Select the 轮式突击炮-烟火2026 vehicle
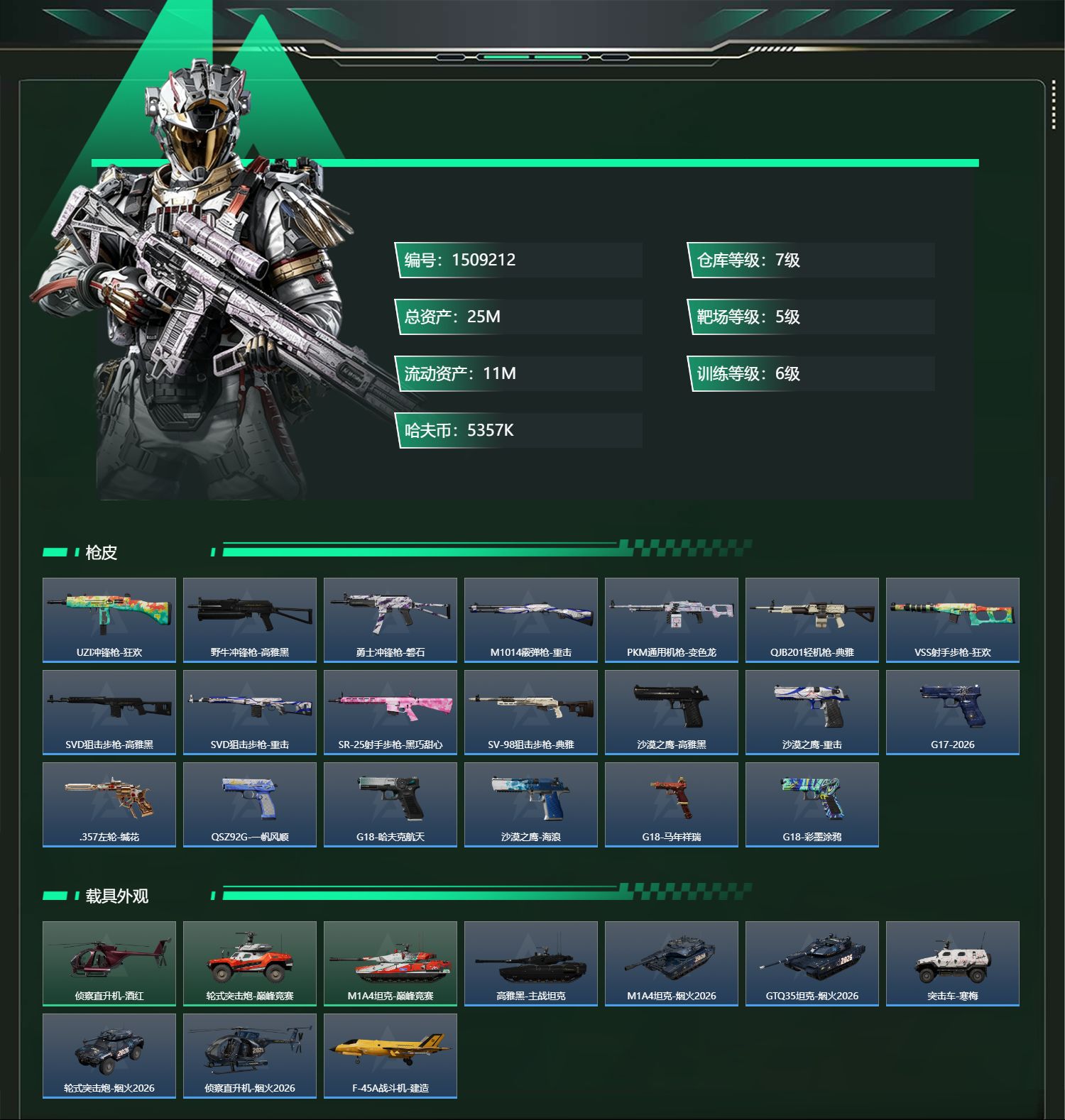This screenshot has width=1065, height=1120. (x=109, y=1056)
